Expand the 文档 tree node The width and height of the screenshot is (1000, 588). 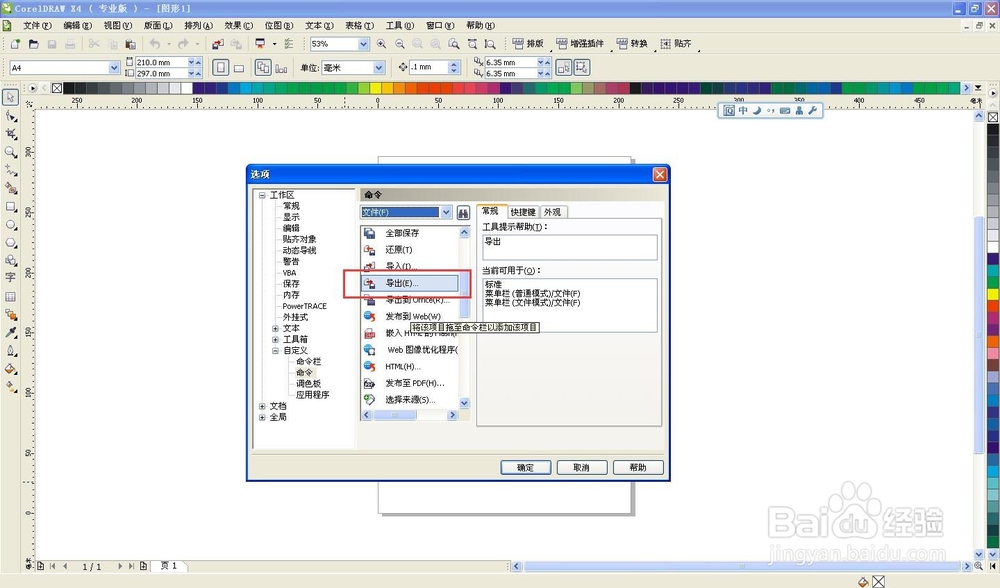click(x=262, y=406)
